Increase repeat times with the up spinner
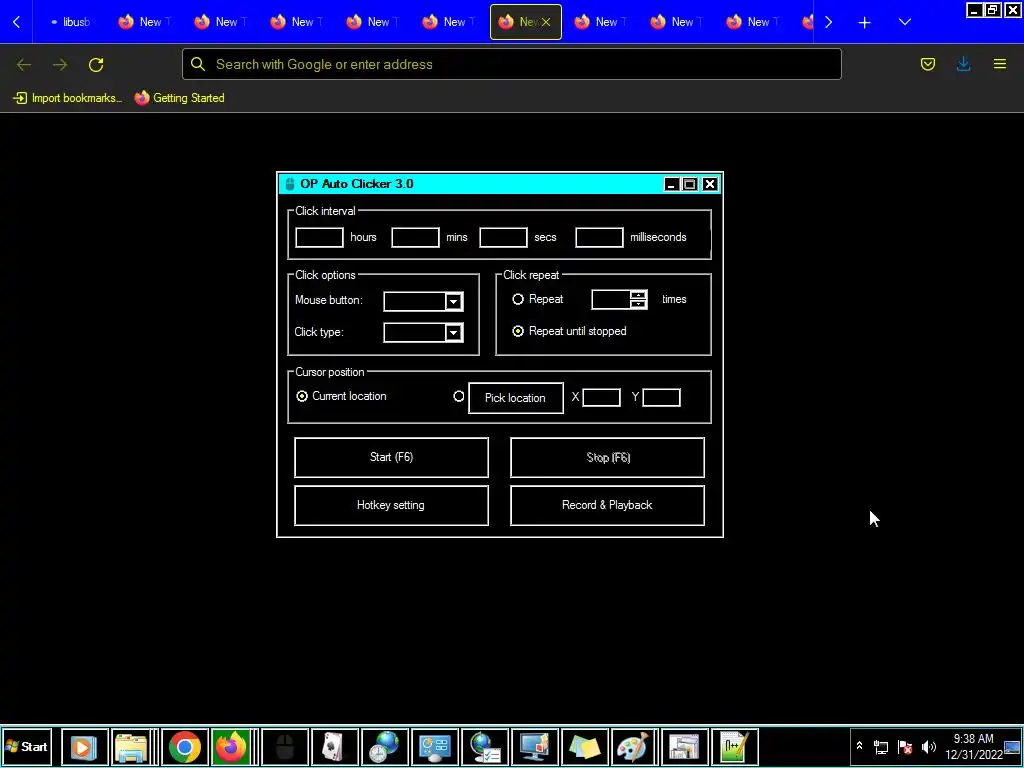This screenshot has height=768, width=1024. click(x=638, y=295)
